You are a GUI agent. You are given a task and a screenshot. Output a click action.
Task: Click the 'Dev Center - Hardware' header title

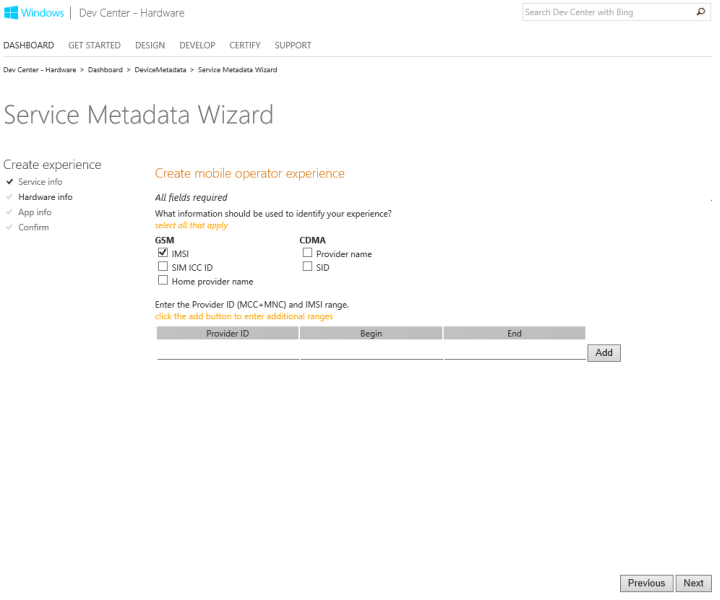click(x=132, y=13)
